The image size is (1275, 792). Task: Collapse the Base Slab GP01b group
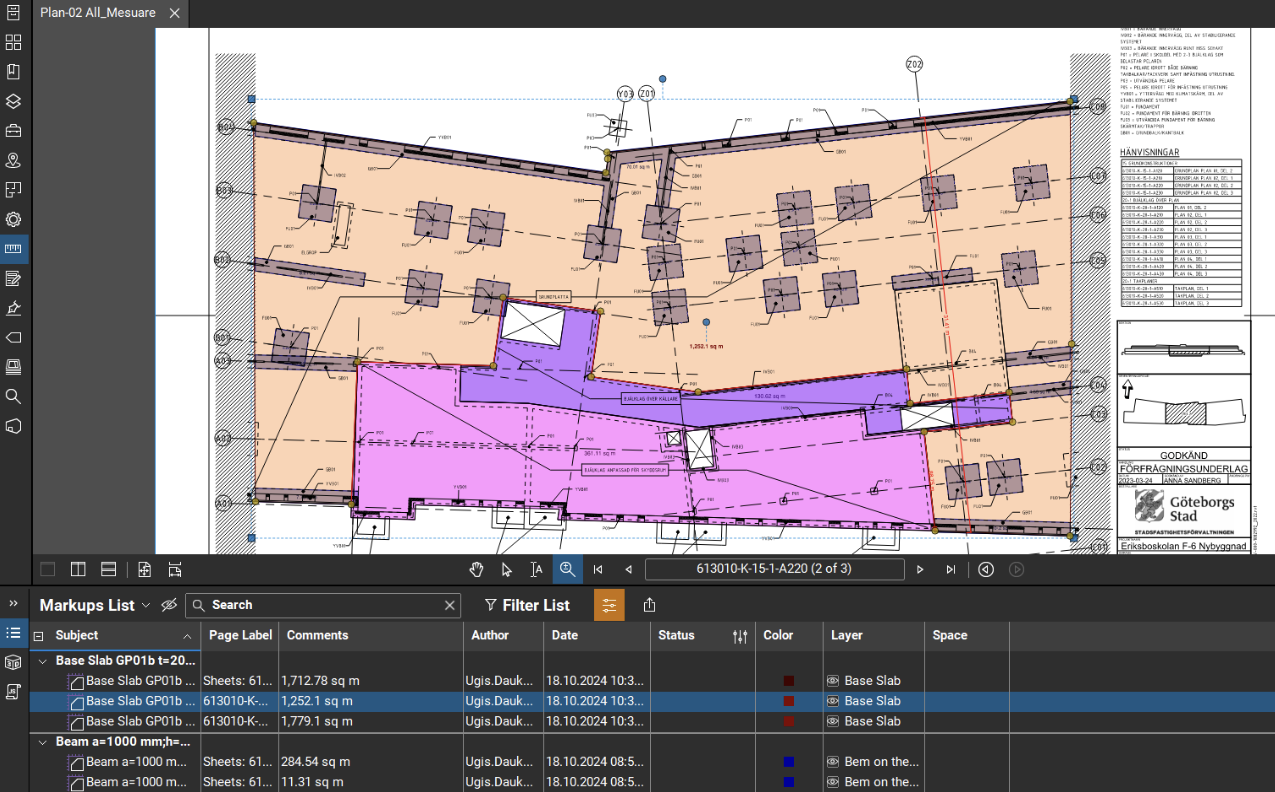click(43, 661)
